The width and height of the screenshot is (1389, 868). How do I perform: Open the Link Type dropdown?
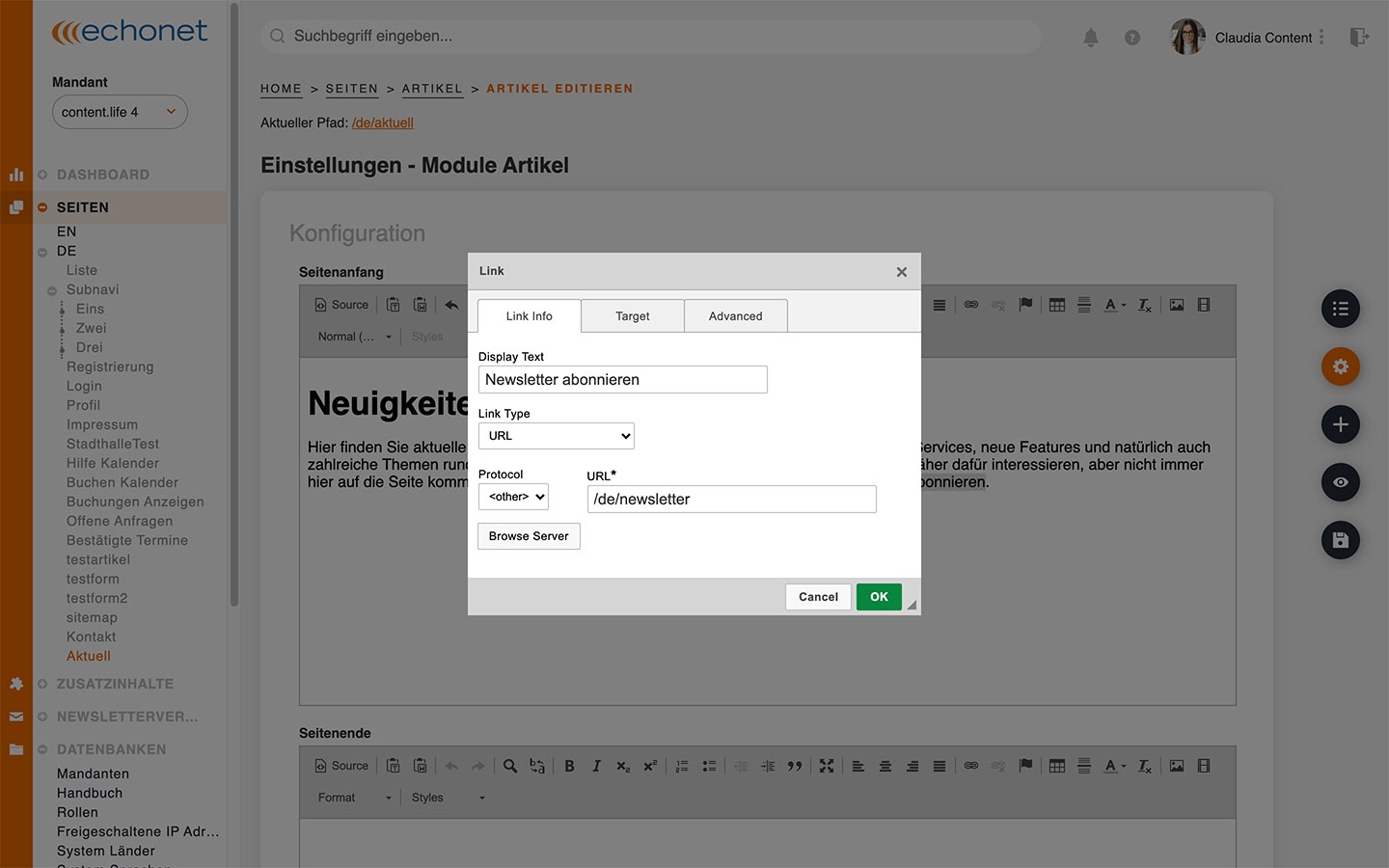coord(557,436)
